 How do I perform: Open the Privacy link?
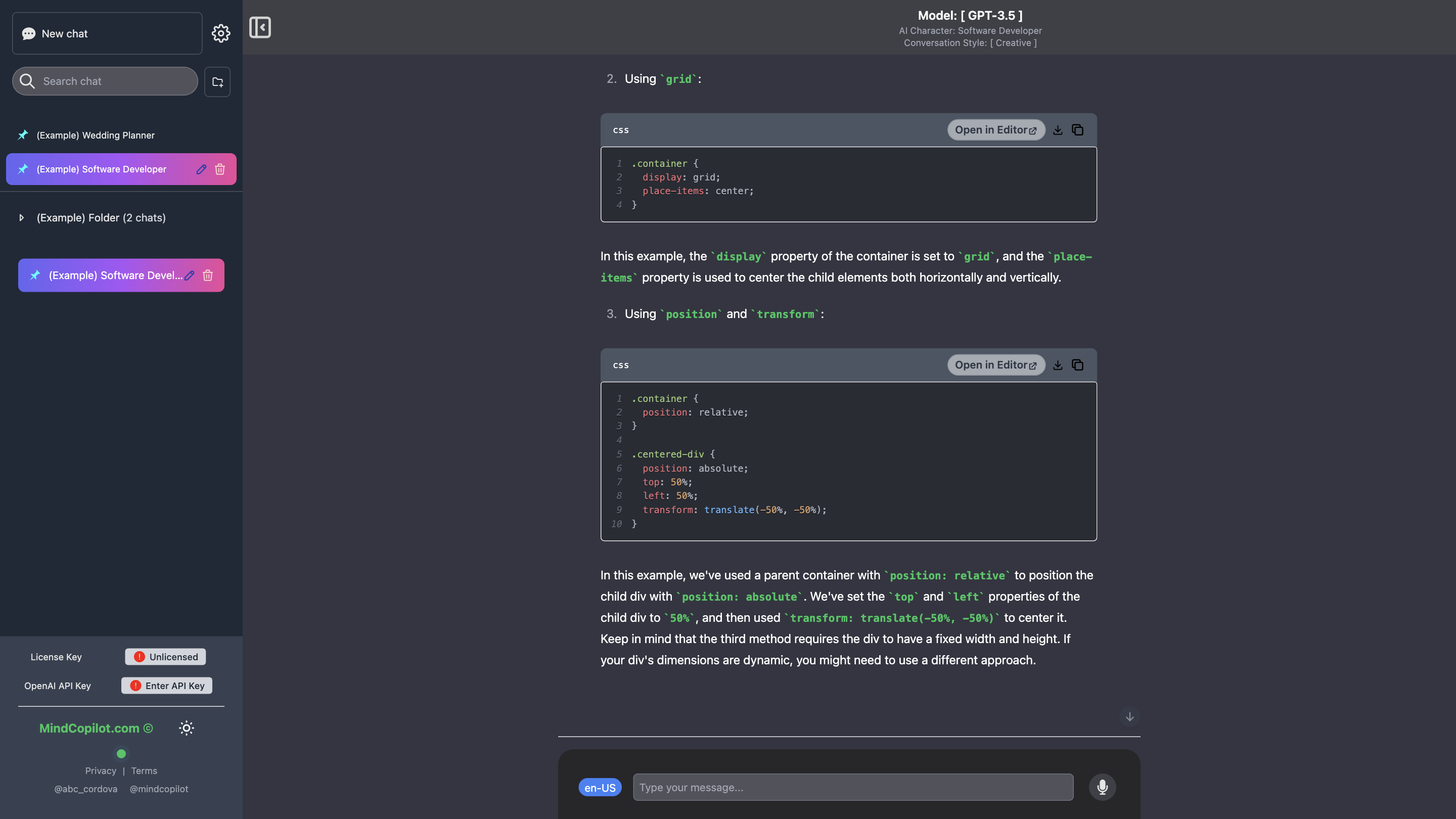(x=101, y=771)
